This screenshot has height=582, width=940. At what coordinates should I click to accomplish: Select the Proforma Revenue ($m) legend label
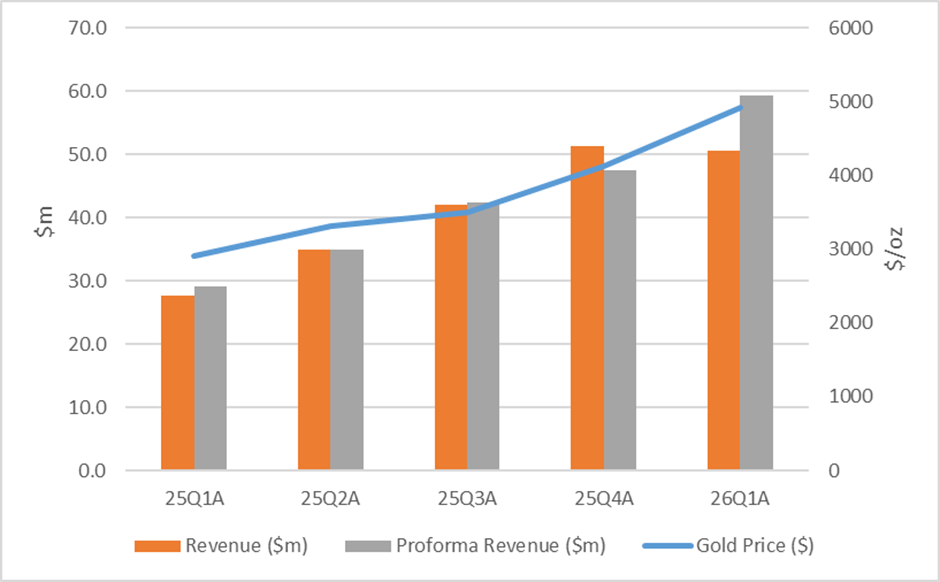coord(501,546)
